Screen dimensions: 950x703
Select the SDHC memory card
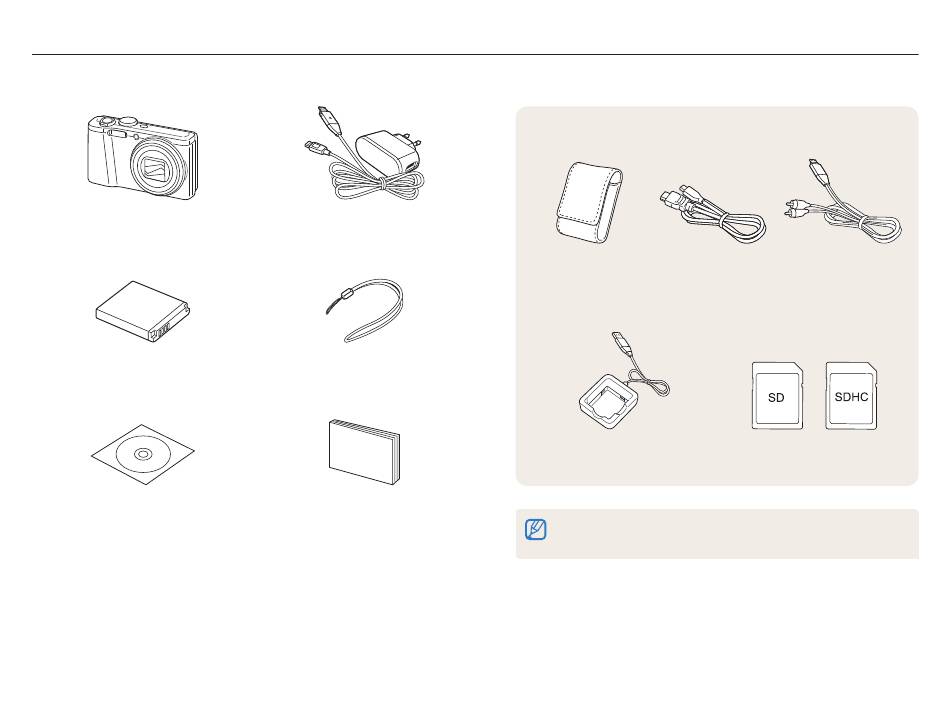[851, 396]
